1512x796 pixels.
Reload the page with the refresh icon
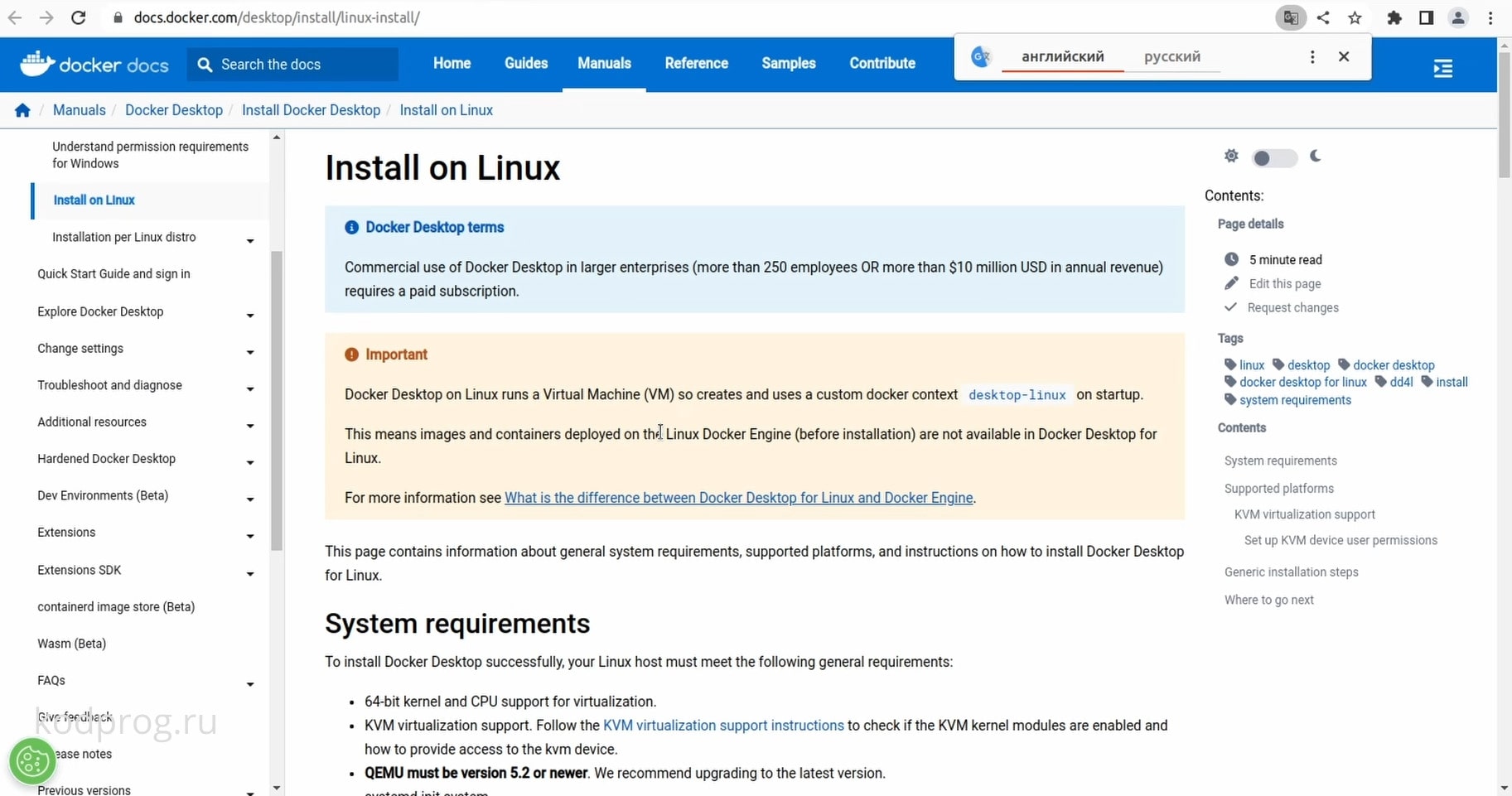click(78, 17)
